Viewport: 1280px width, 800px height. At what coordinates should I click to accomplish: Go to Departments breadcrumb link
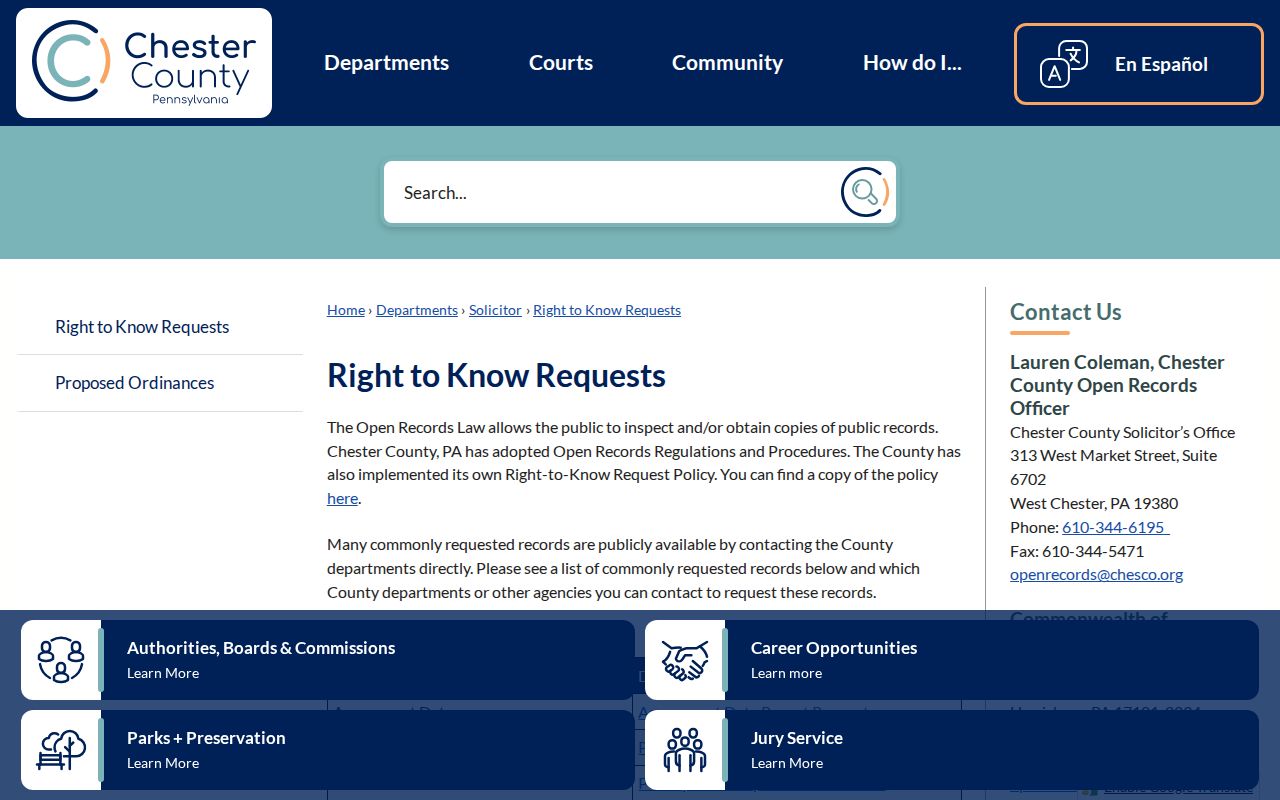tap(417, 310)
